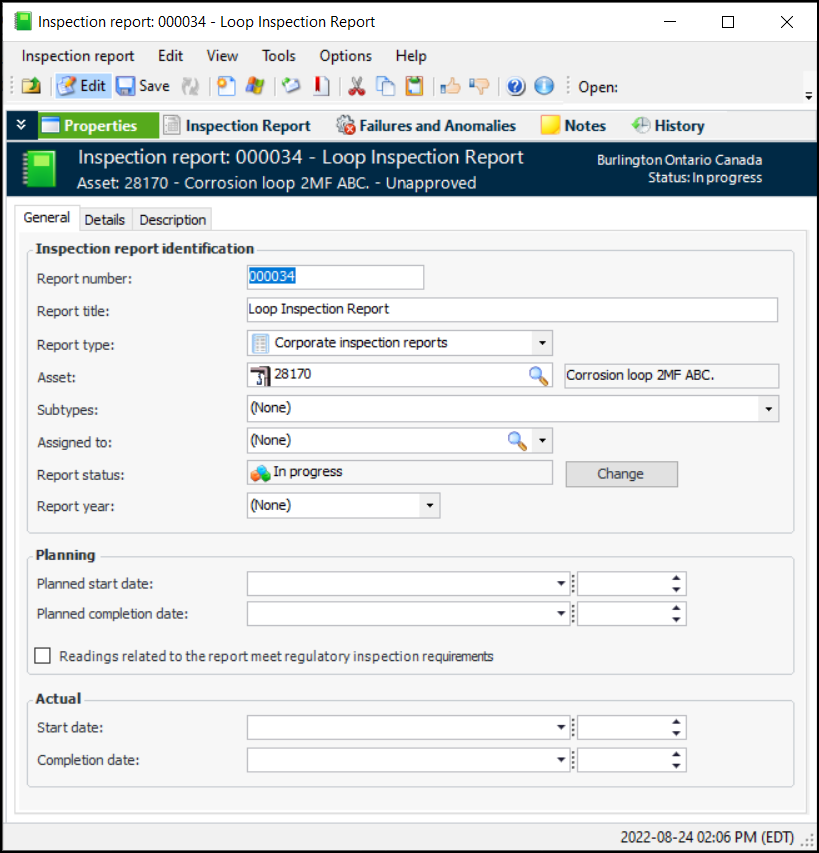Screen dimensions: 819x853
Task: Switch to the Details tab
Action: [105, 220]
